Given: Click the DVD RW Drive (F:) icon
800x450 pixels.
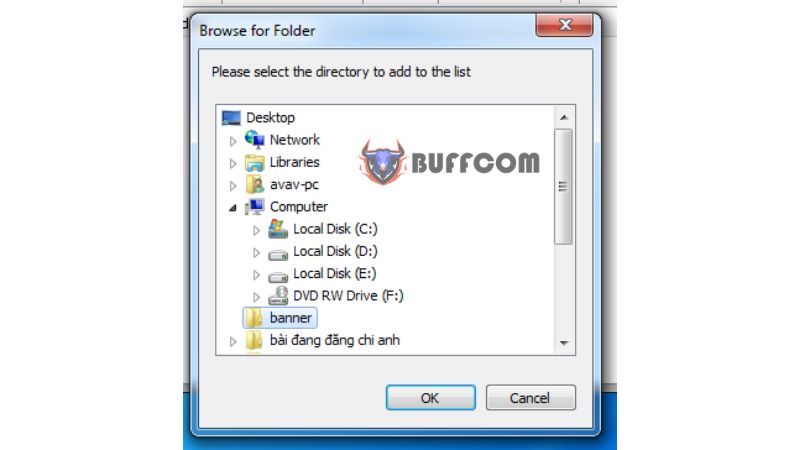Looking at the screenshot, I should click(x=278, y=296).
